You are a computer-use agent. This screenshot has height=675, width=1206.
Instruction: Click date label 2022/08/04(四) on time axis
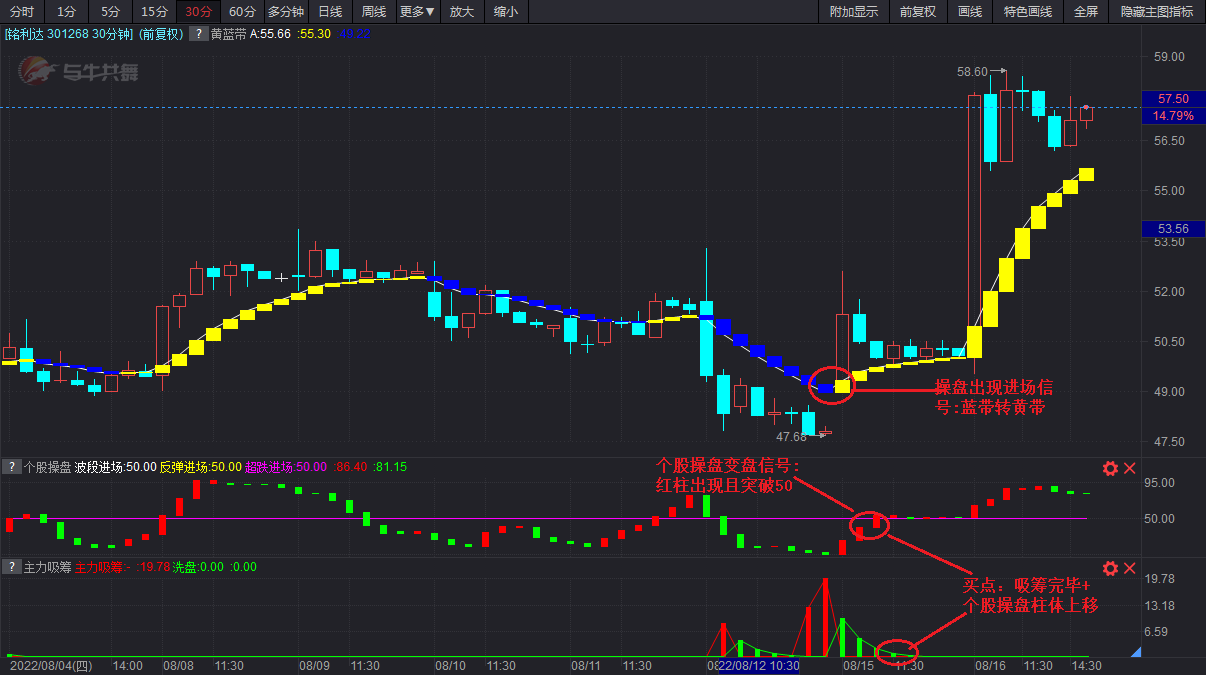click(50, 665)
